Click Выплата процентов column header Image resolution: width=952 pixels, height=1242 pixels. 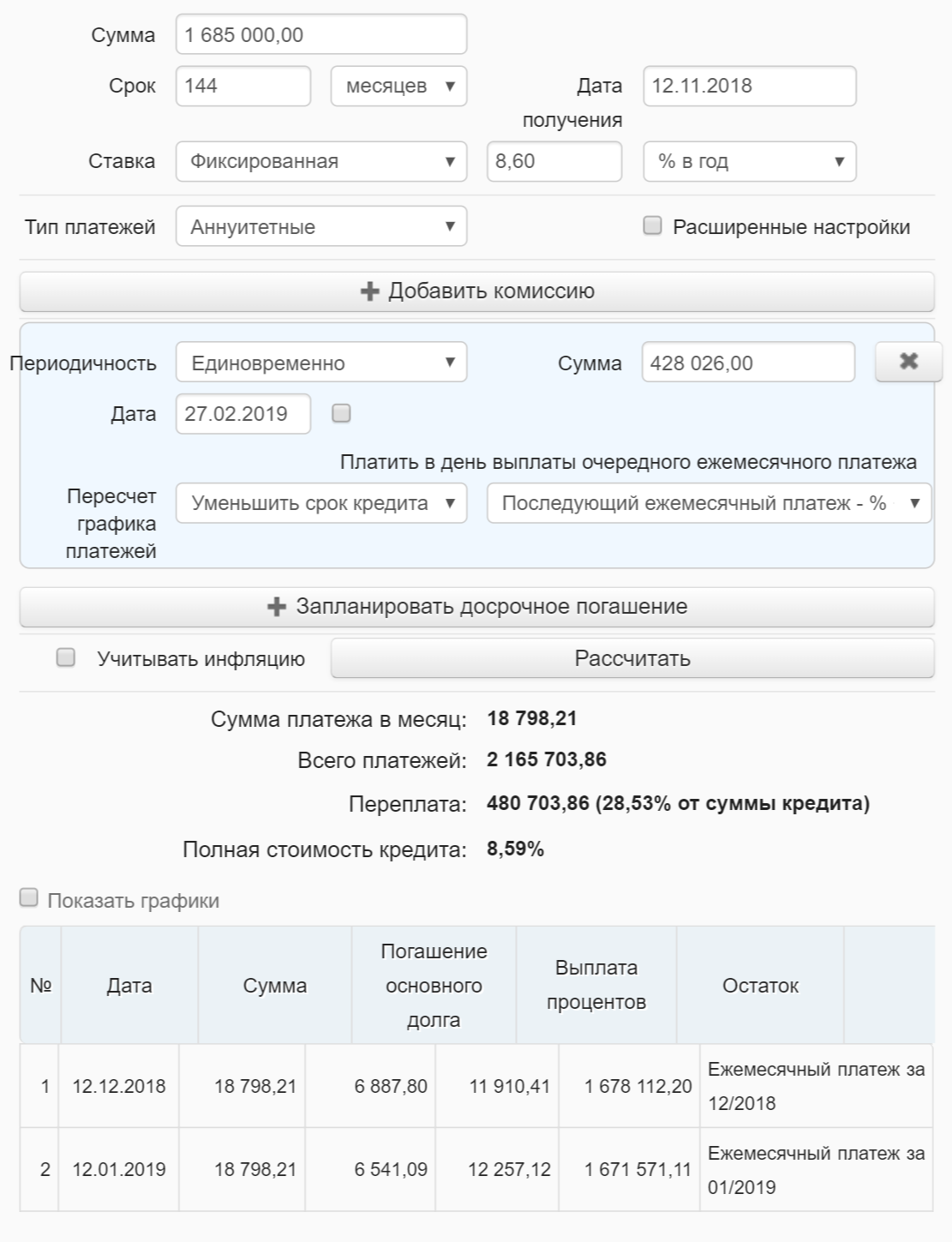(x=596, y=985)
